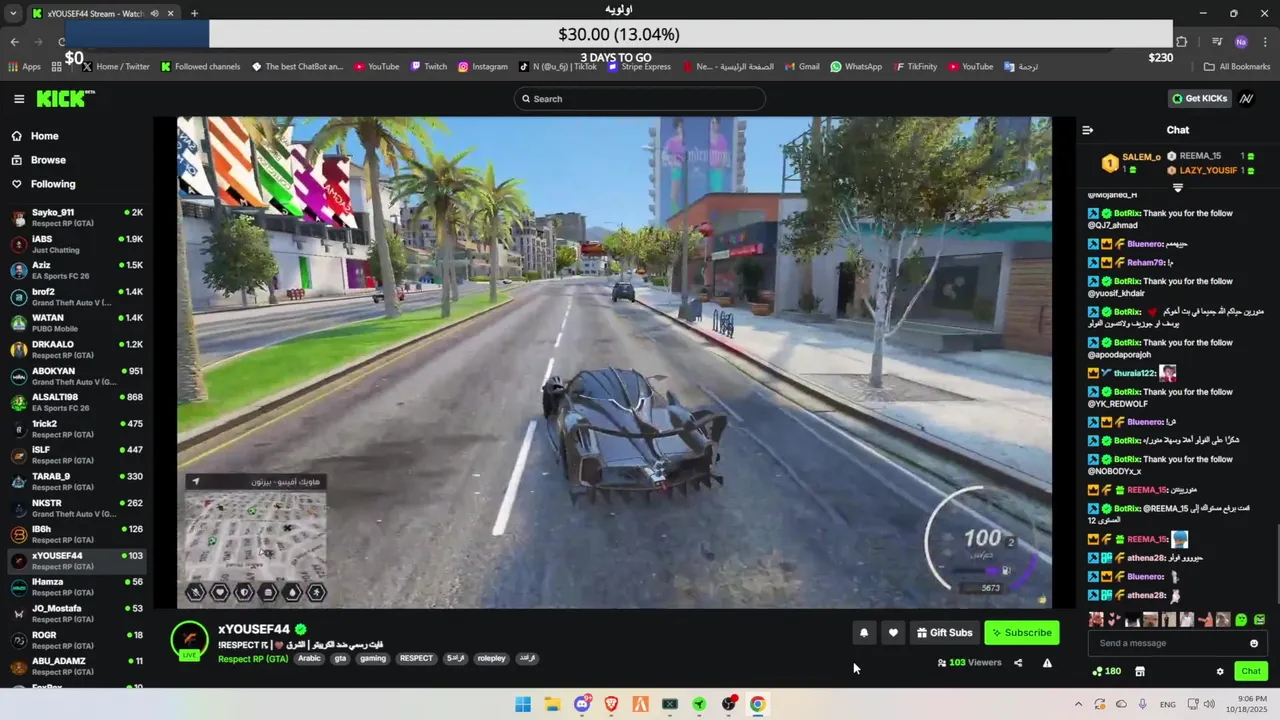Click the notification bell for xYOUSEF44
The height and width of the screenshot is (720, 1280).
click(864, 632)
